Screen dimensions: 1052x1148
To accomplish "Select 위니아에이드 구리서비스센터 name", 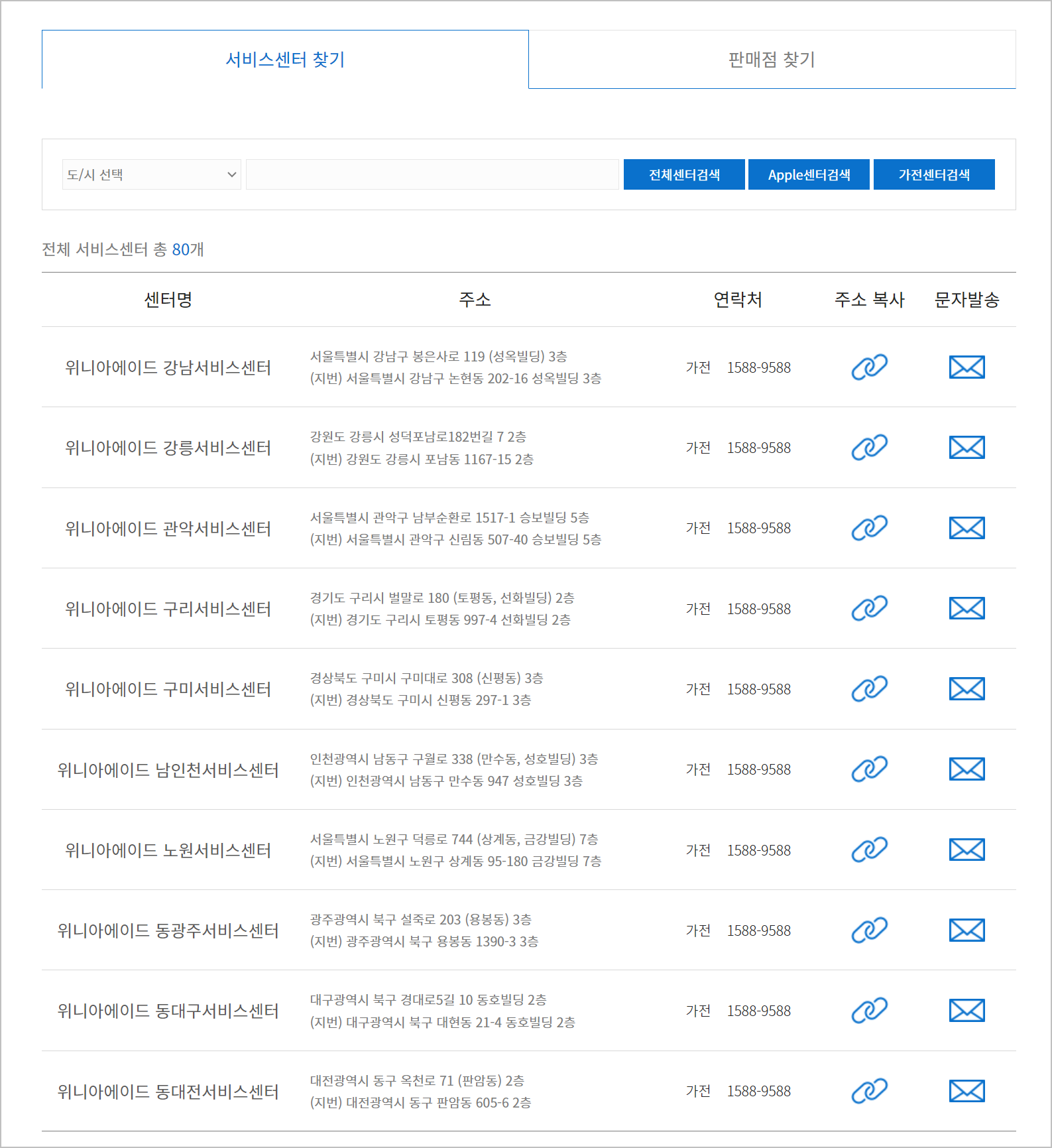I will (168, 609).
